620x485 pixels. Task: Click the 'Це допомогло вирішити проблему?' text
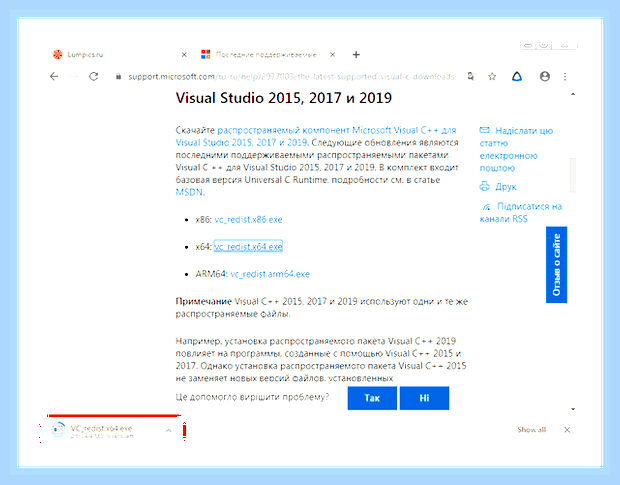(252, 397)
